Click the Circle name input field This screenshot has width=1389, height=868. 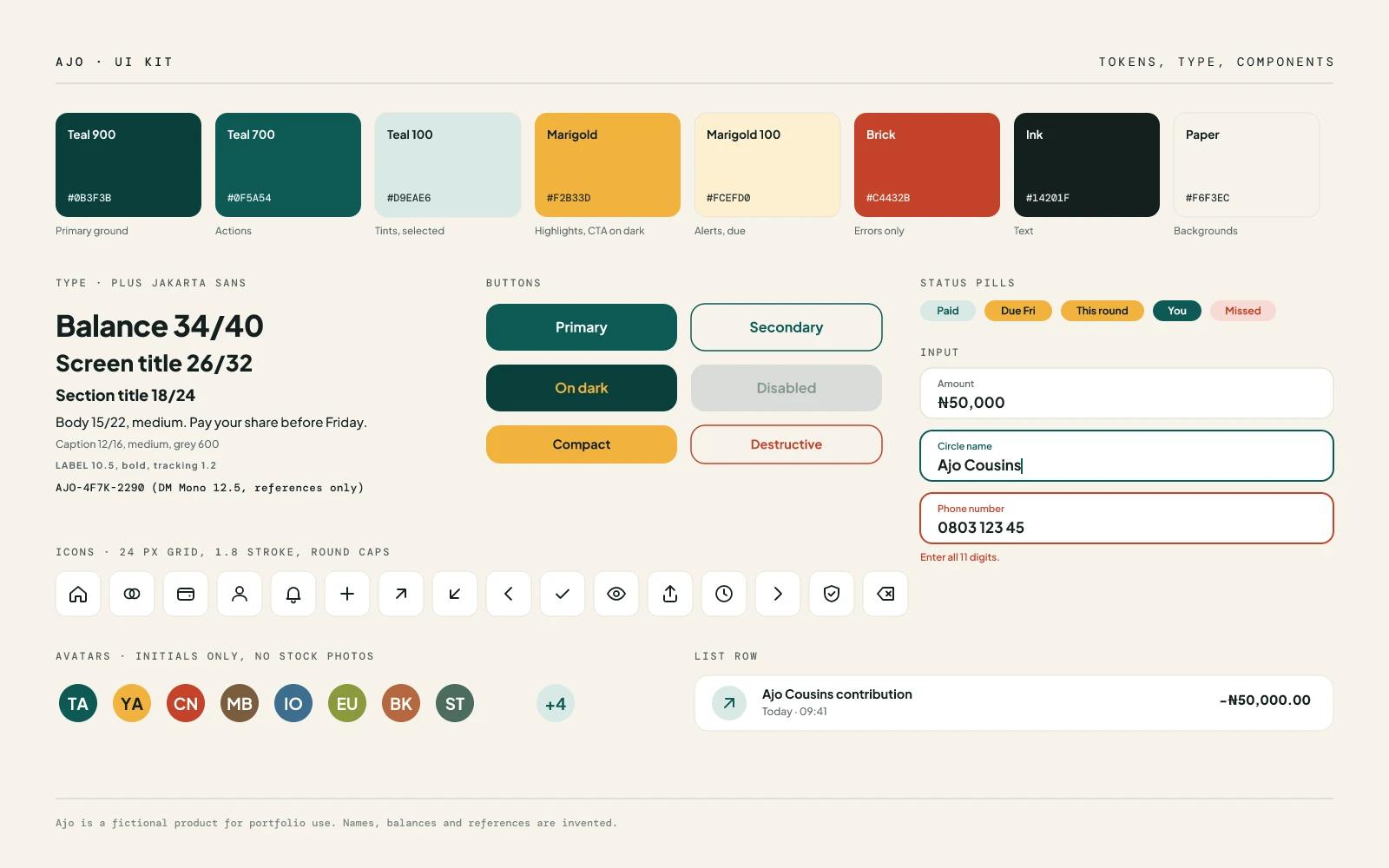[x=1127, y=456]
